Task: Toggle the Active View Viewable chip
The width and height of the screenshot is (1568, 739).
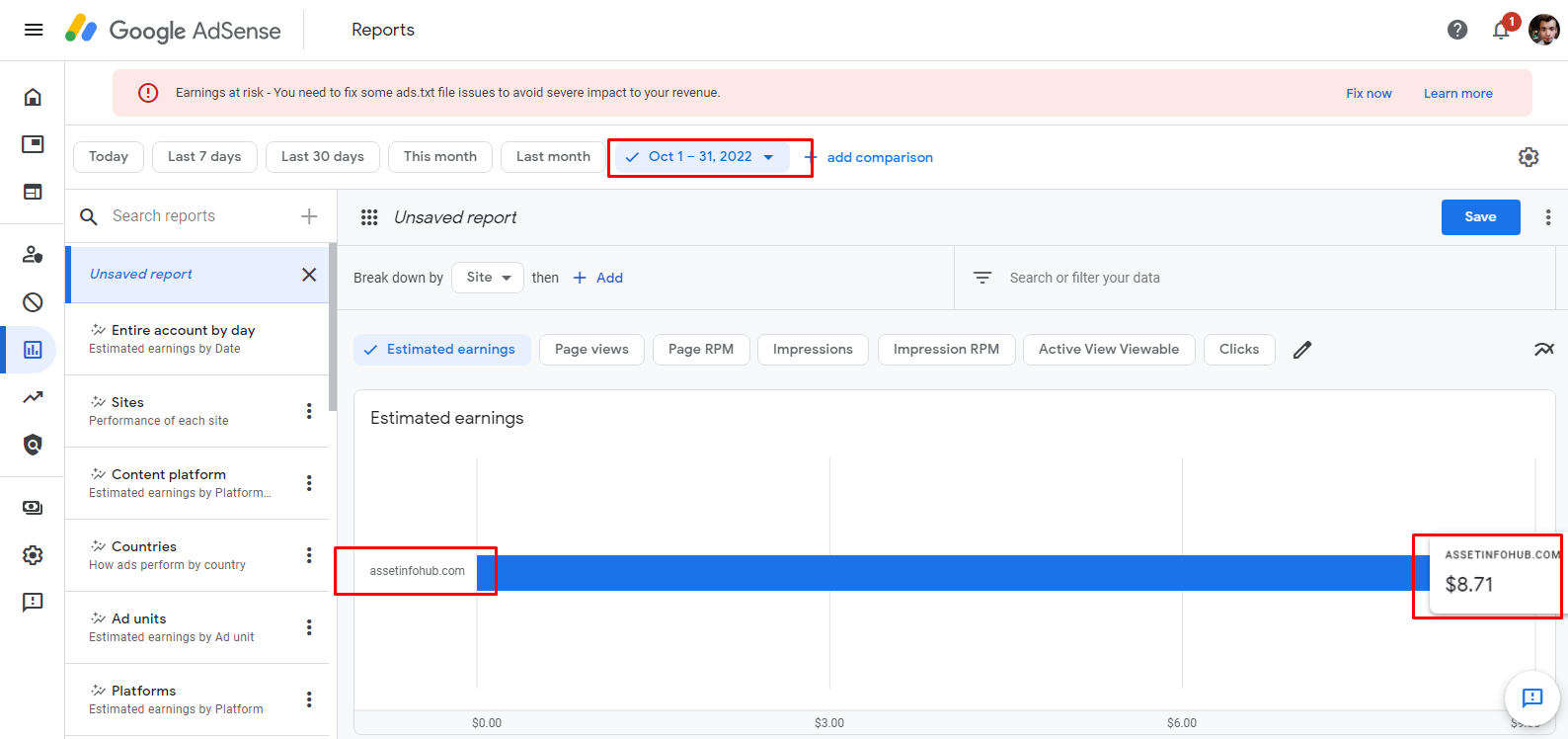Action: 1109,350
